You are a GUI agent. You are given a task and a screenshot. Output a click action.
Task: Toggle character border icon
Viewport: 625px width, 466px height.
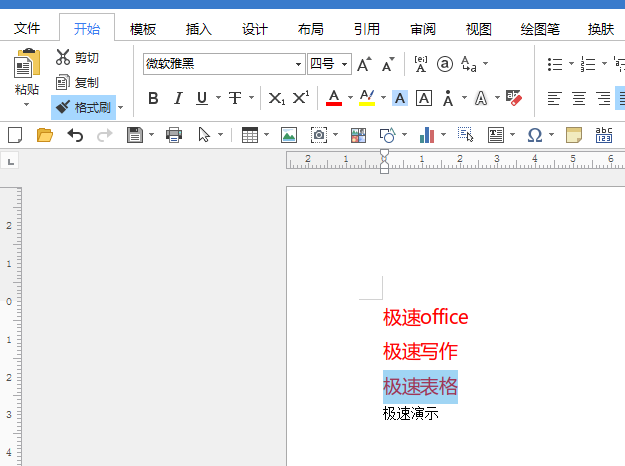(x=424, y=98)
